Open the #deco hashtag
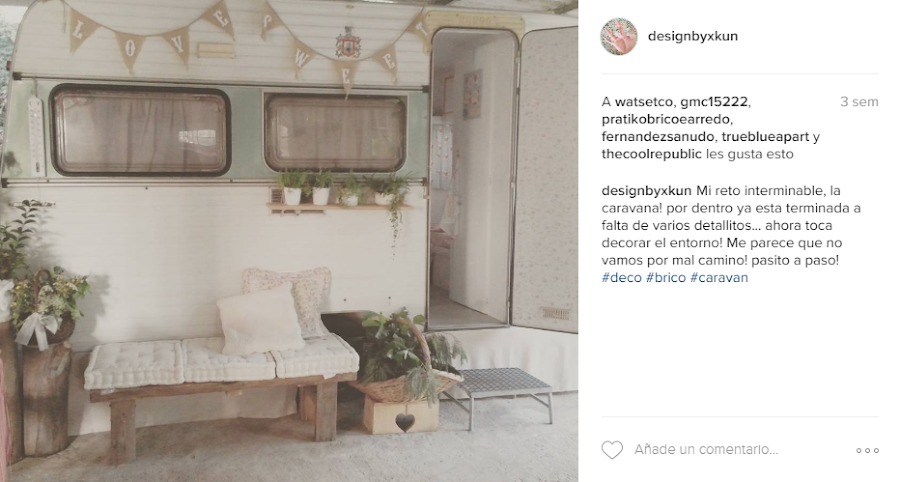The width and height of the screenshot is (900, 482). (x=622, y=278)
